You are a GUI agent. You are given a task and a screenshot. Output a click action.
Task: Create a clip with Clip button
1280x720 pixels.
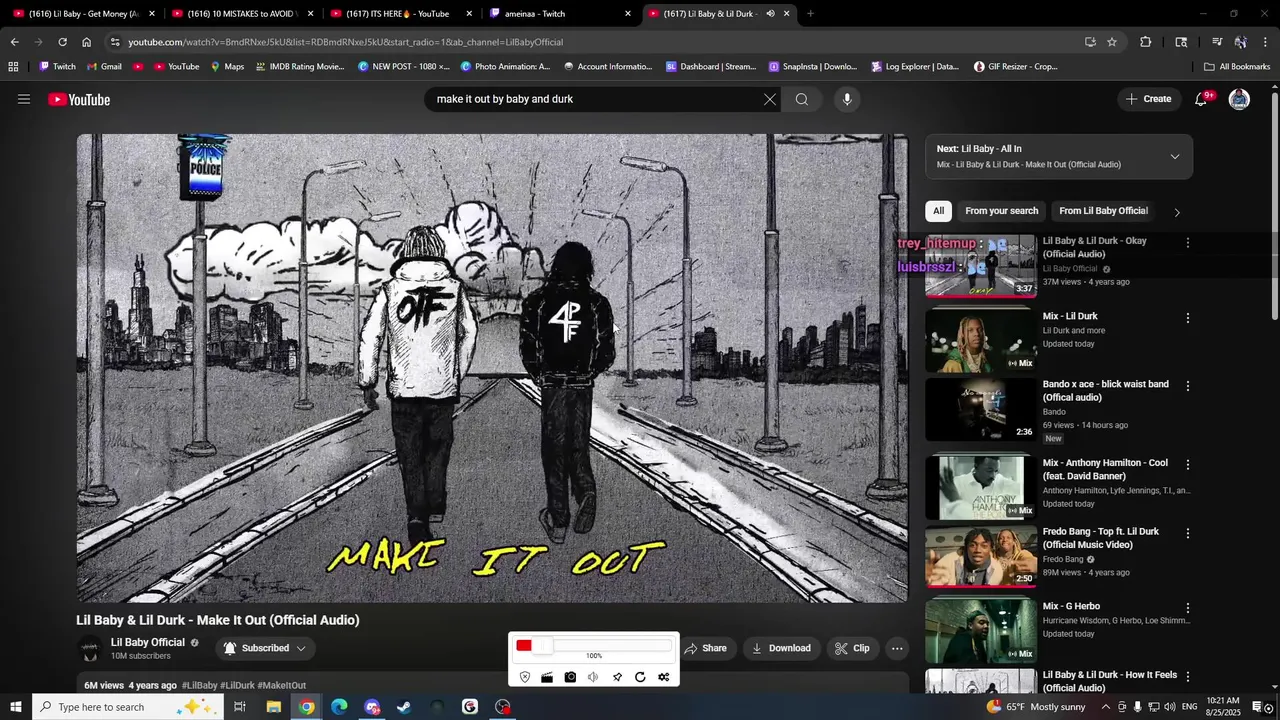tap(852, 648)
